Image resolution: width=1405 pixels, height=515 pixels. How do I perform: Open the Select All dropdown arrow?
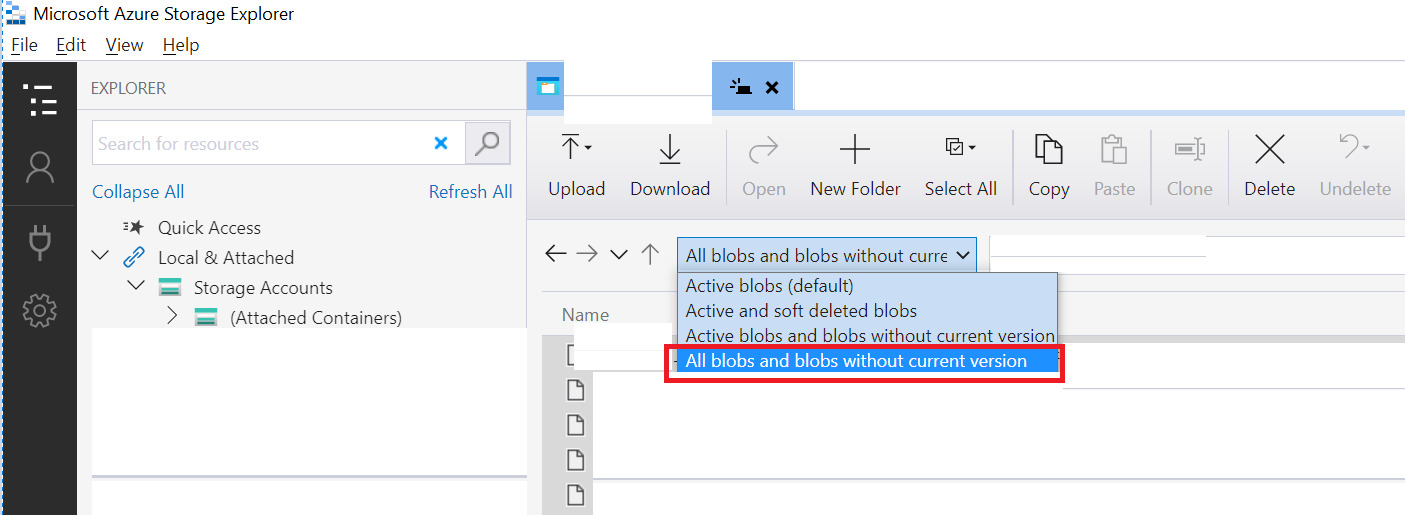coord(972,148)
